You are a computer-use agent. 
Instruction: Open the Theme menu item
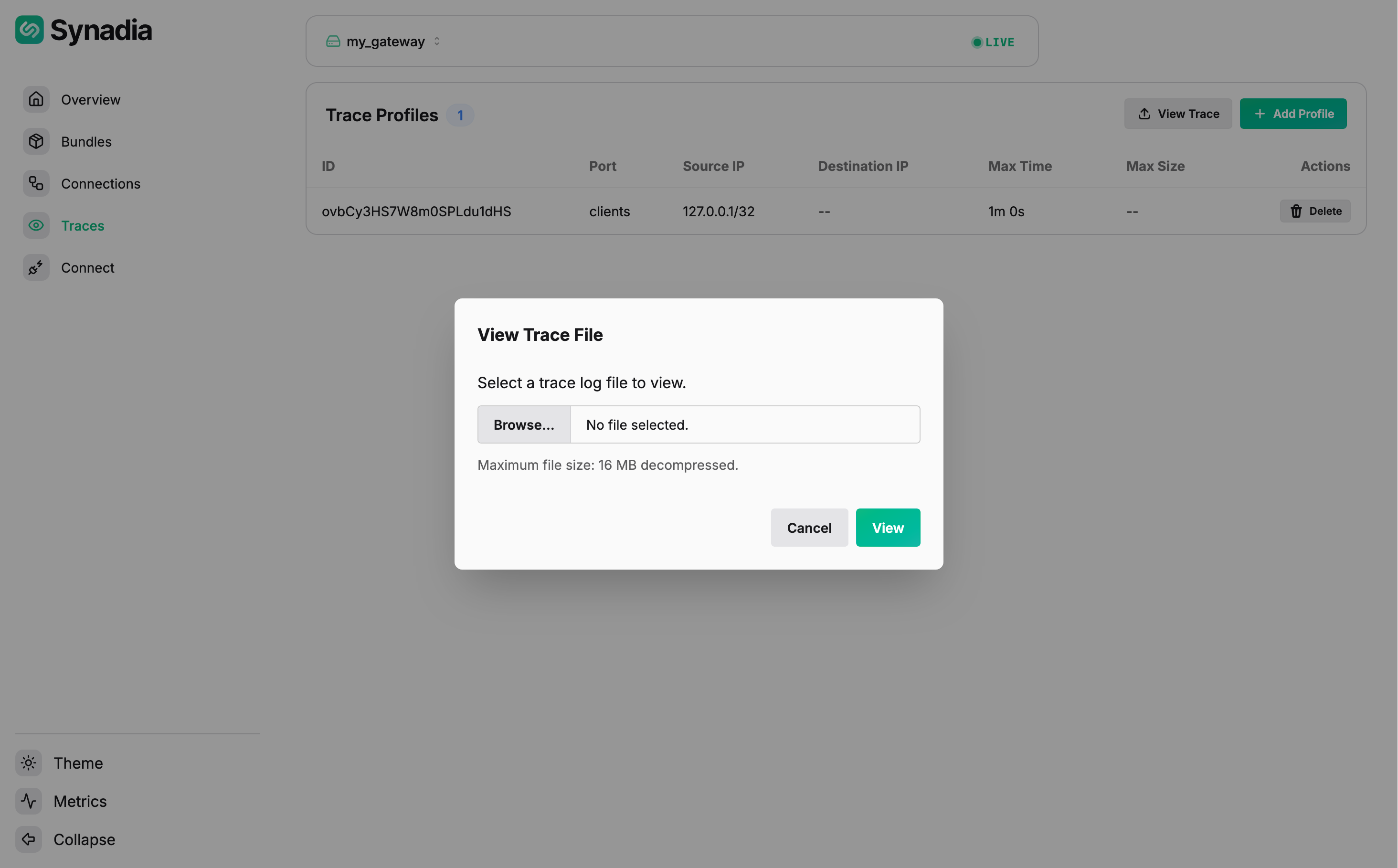78,763
